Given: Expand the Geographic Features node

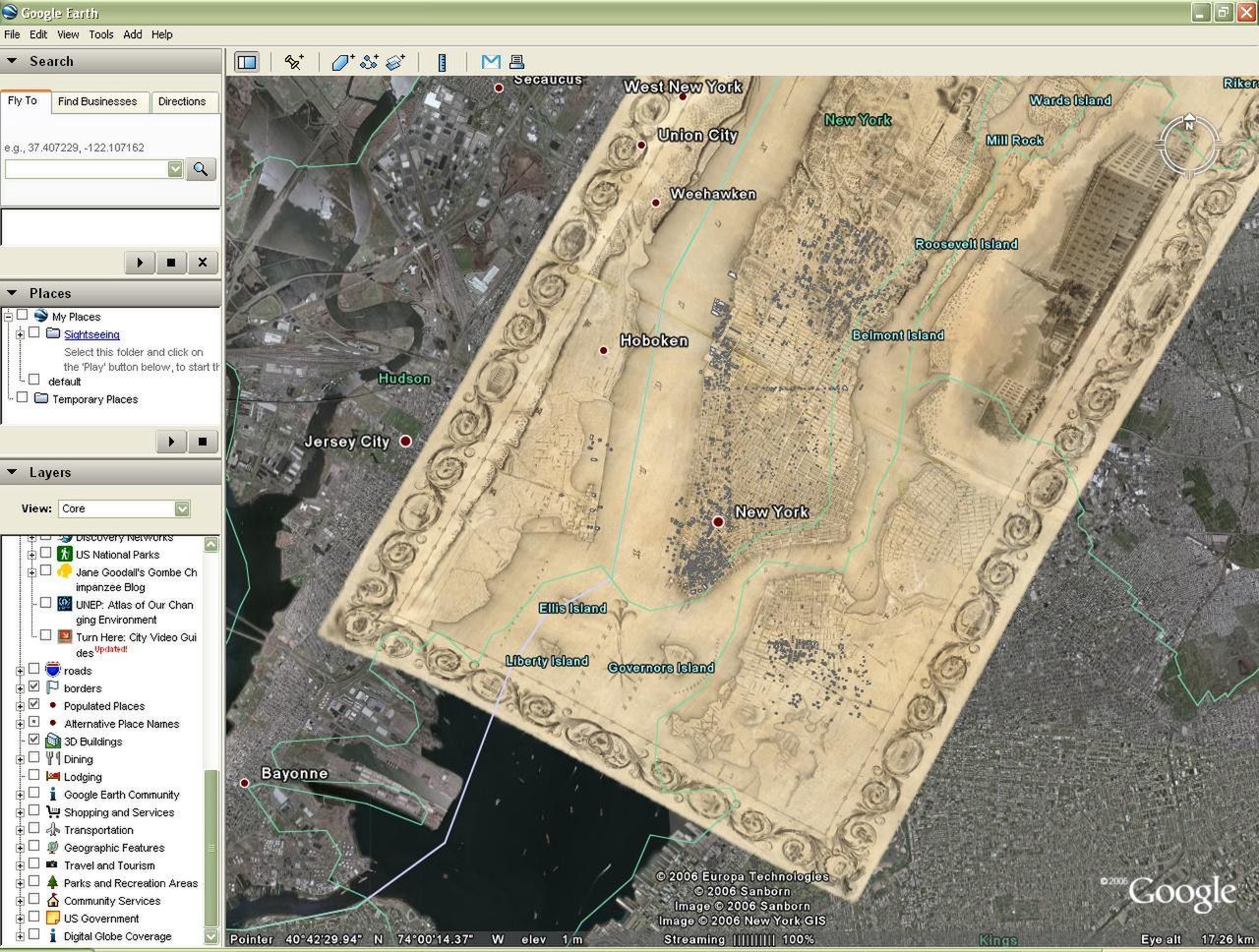Looking at the screenshot, I should [20, 848].
